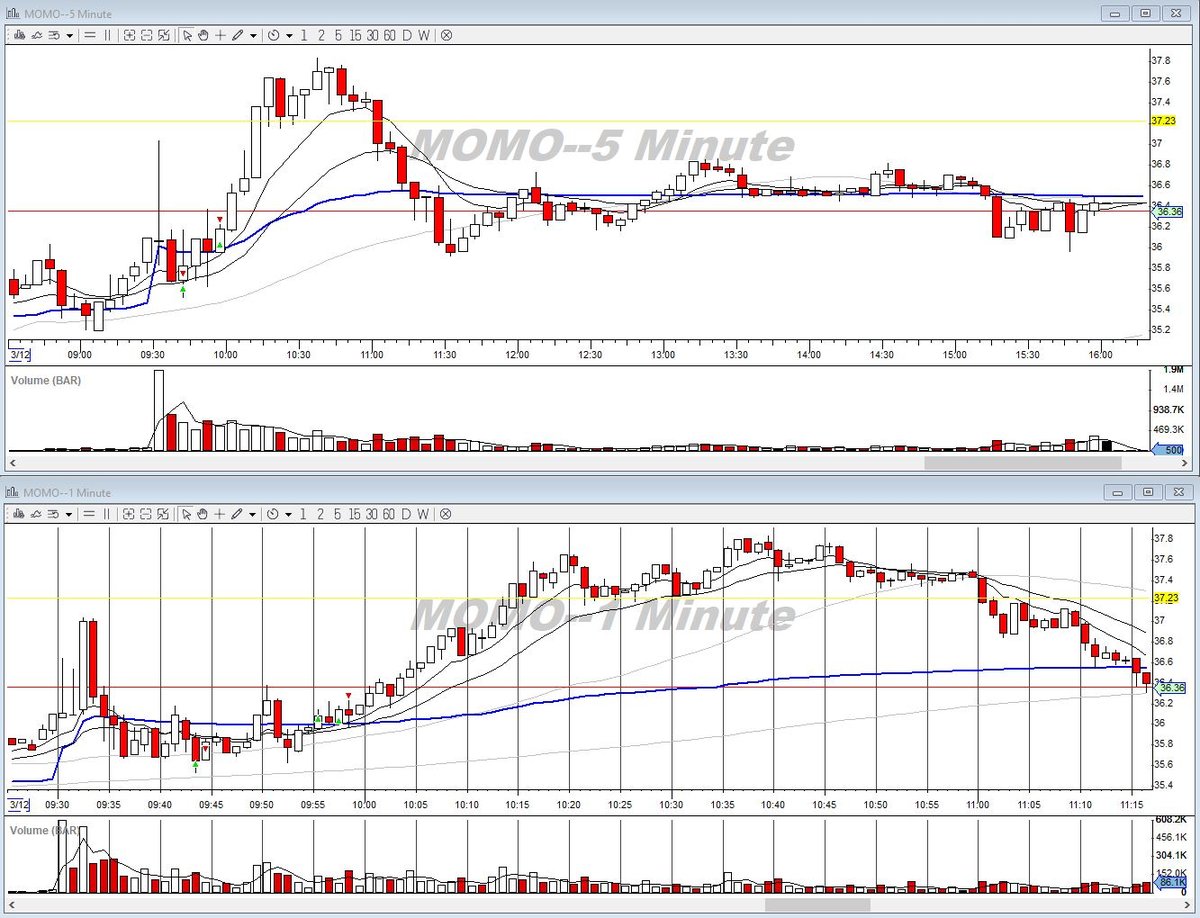Switch 1 Minute chart to 60 interval

pyautogui.click(x=389, y=513)
